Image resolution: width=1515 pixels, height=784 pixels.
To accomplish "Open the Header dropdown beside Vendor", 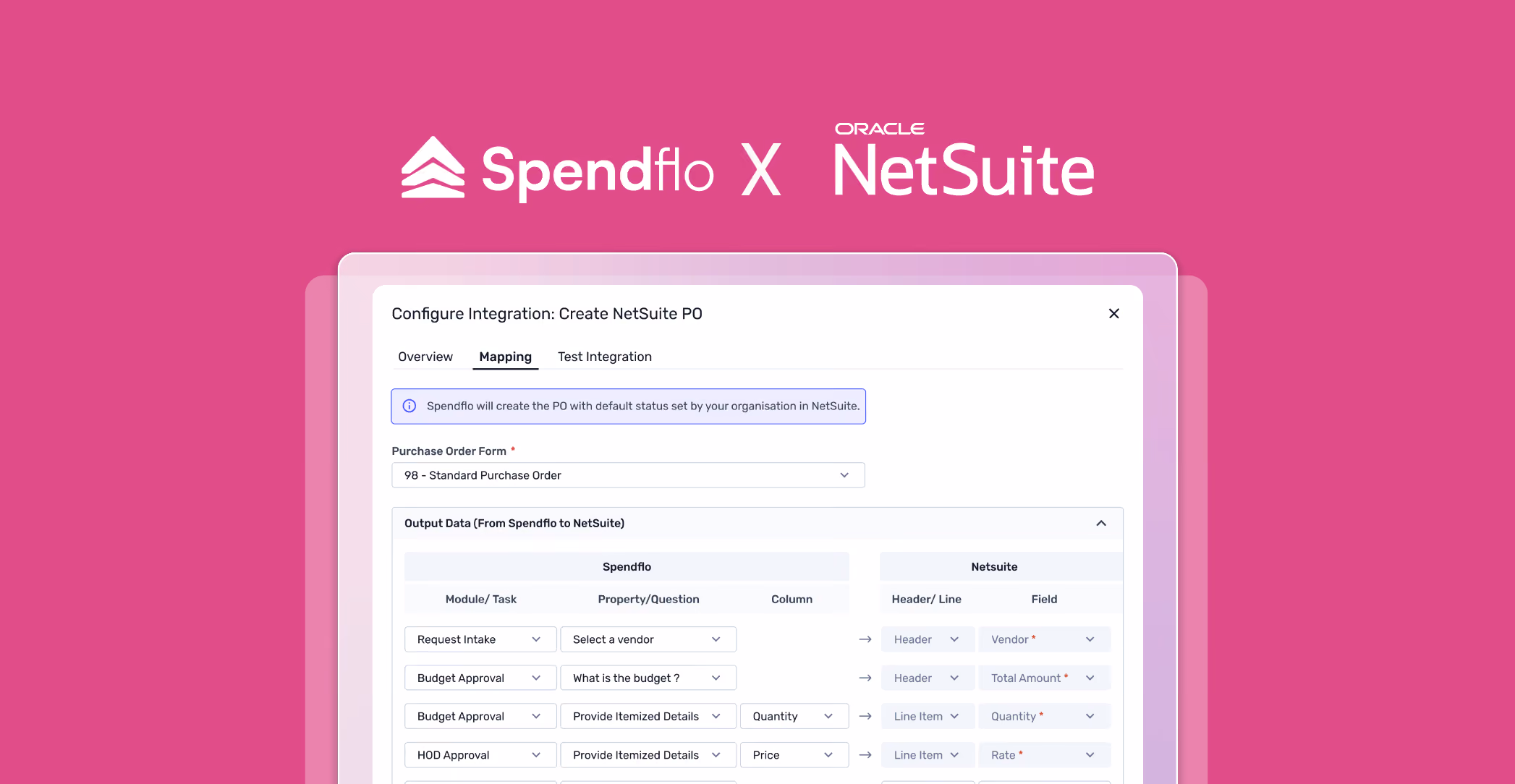I will (x=928, y=639).
